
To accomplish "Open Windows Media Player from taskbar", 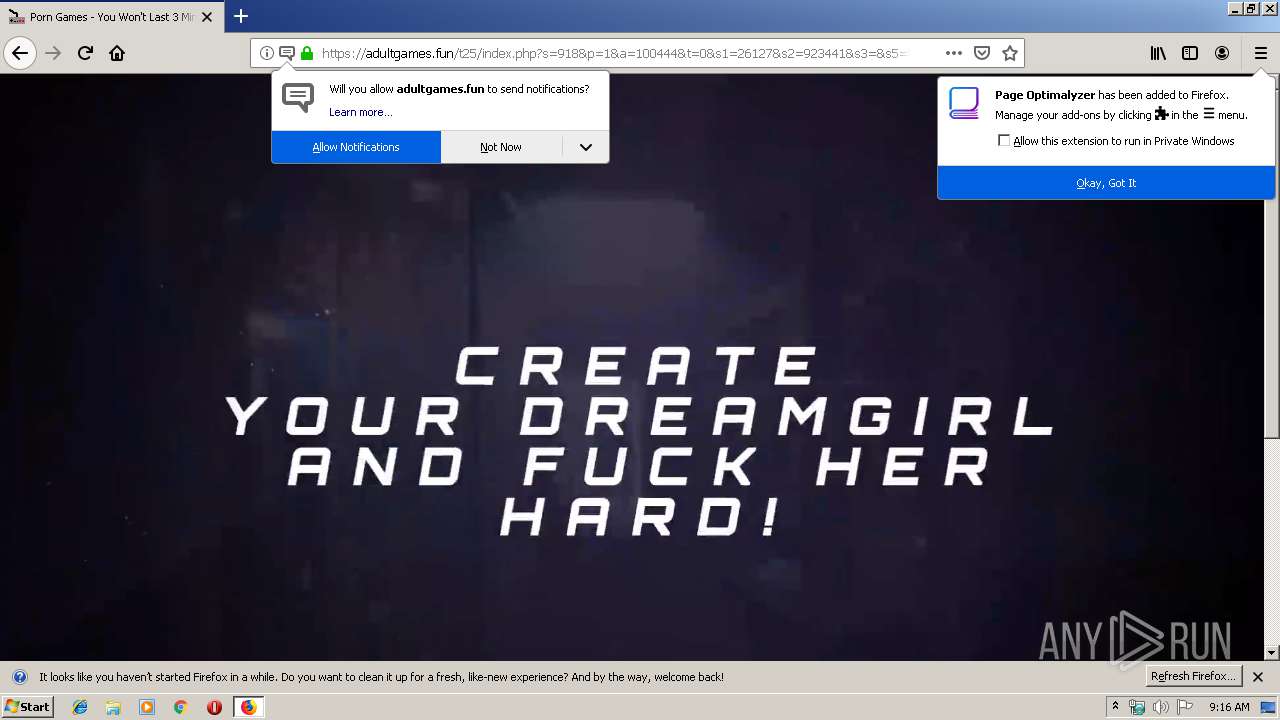I will (147, 707).
